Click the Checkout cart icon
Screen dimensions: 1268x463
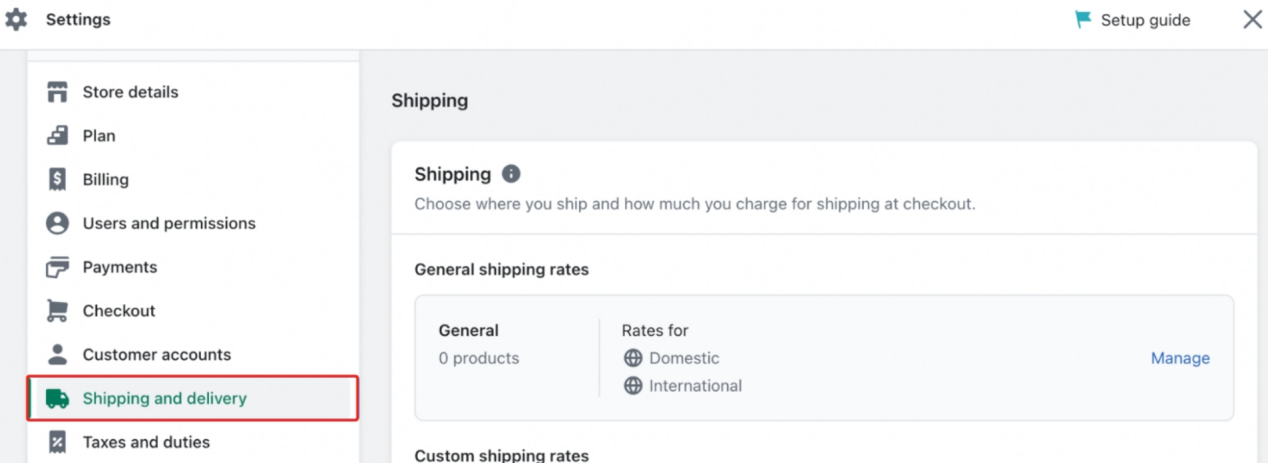coord(58,311)
